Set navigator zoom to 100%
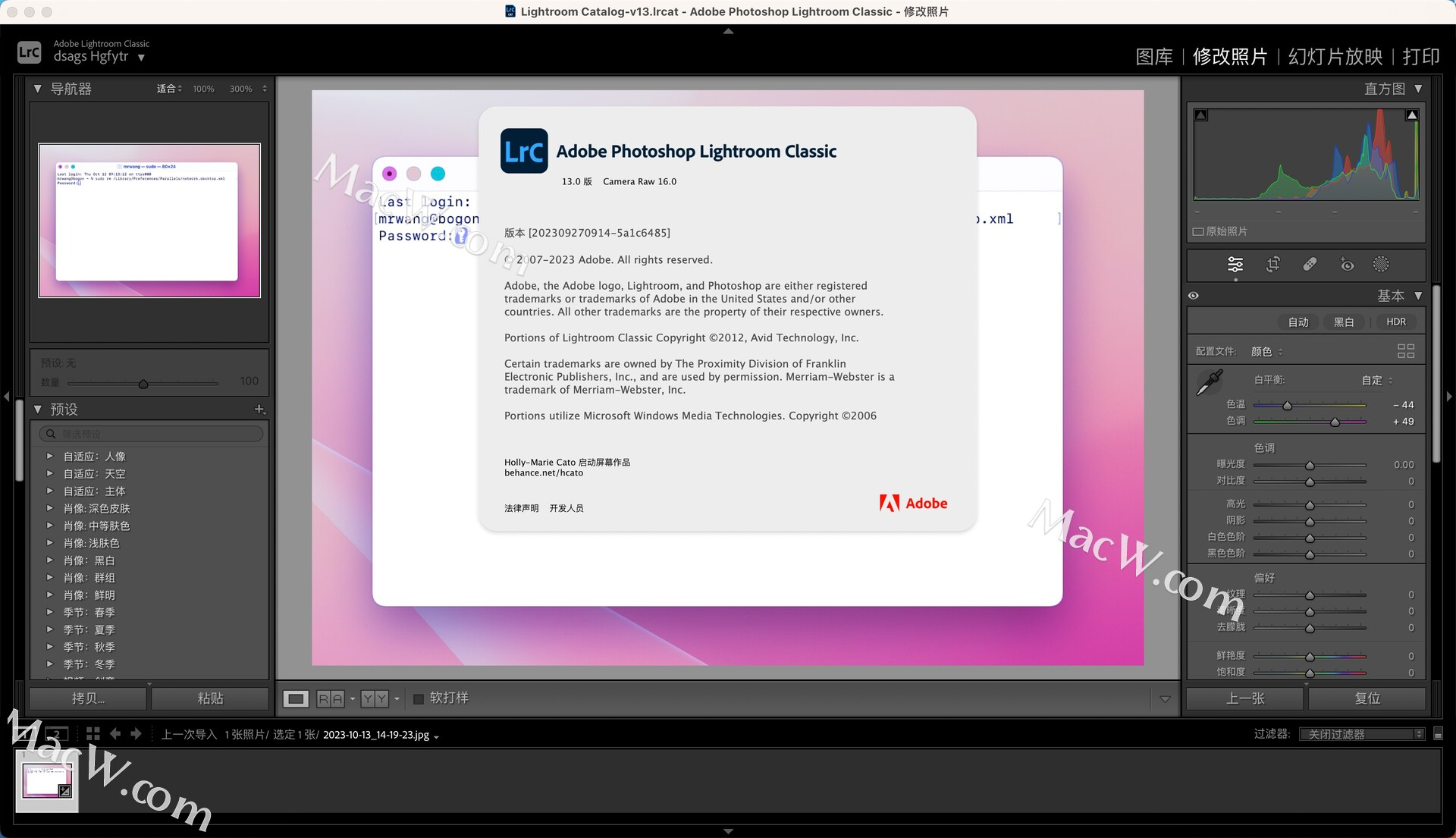Screen dimensions: 1456x838 click(x=203, y=89)
